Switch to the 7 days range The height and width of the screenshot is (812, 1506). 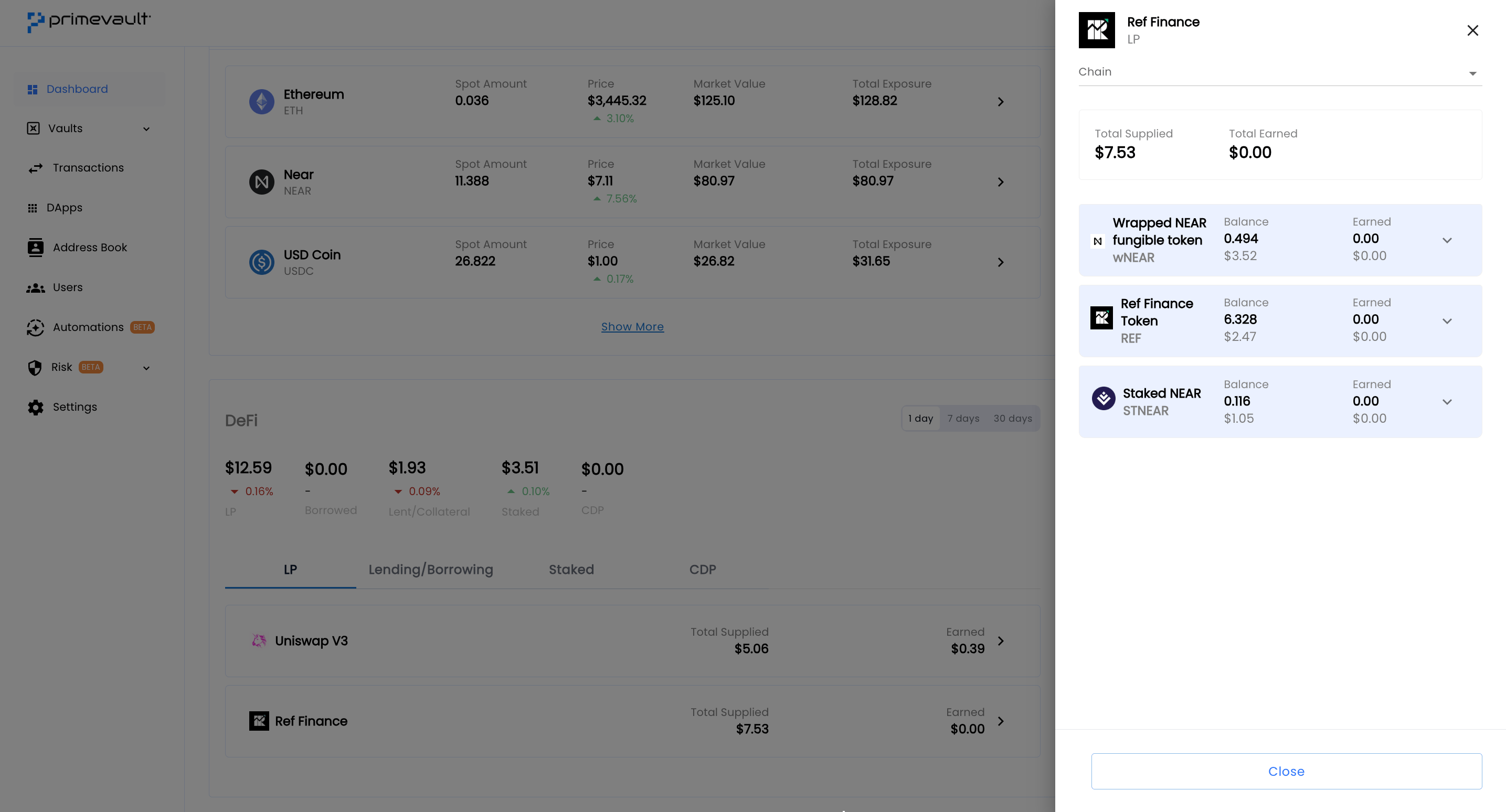coord(963,419)
